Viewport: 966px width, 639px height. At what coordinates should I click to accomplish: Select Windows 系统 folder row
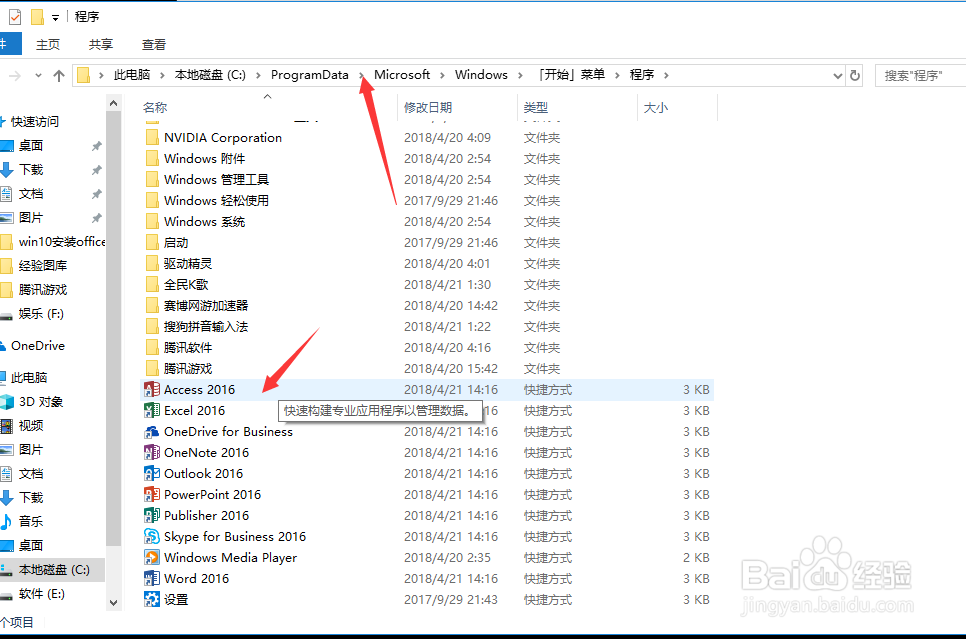(428, 221)
